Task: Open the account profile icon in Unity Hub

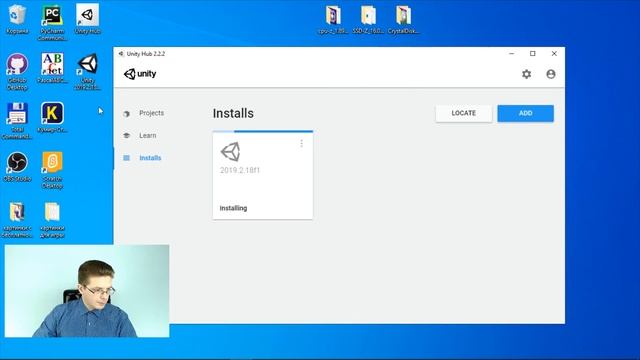Action: click(x=551, y=74)
